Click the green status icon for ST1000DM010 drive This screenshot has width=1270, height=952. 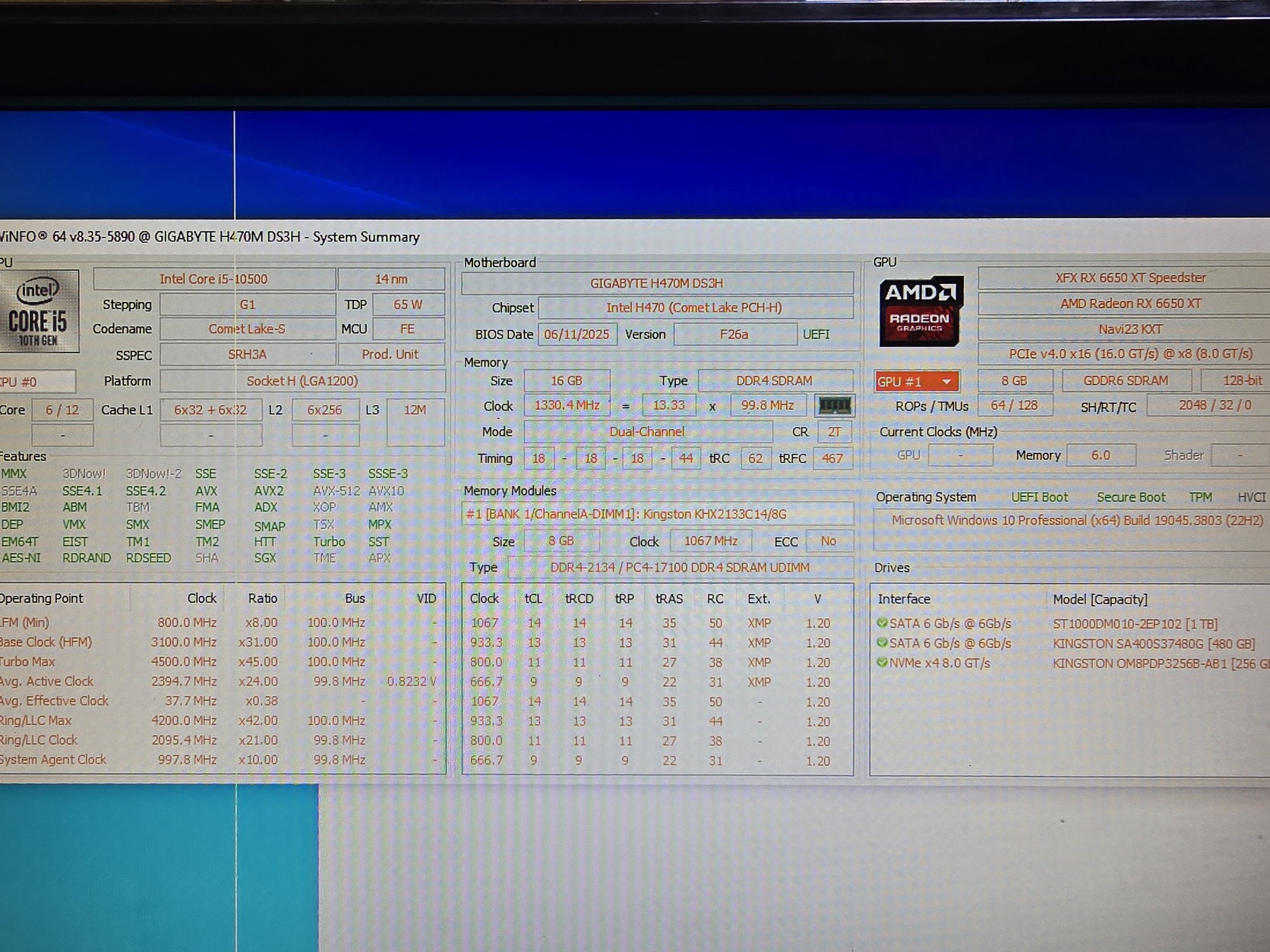[882, 623]
